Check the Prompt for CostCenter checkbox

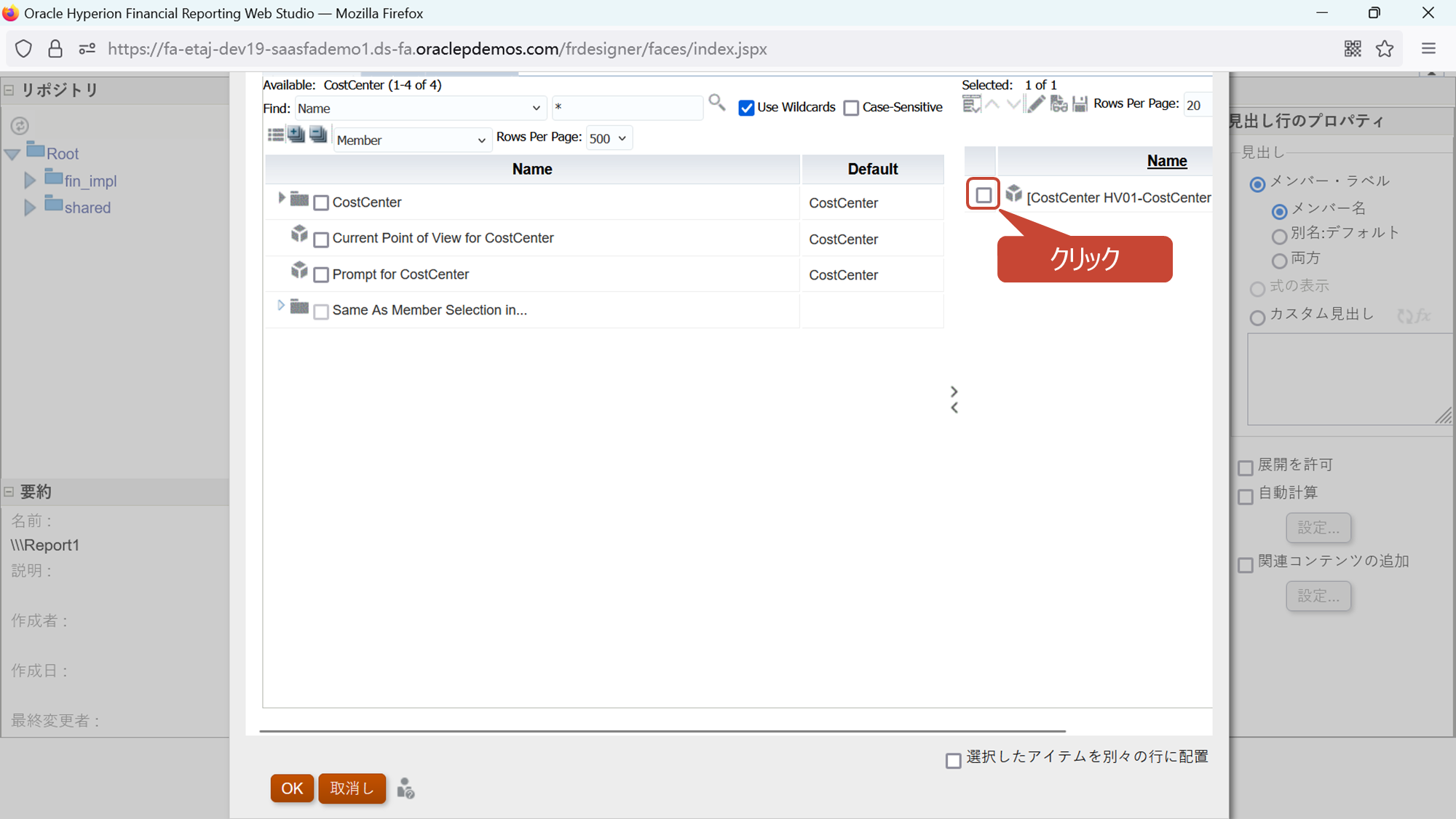point(321,275)
